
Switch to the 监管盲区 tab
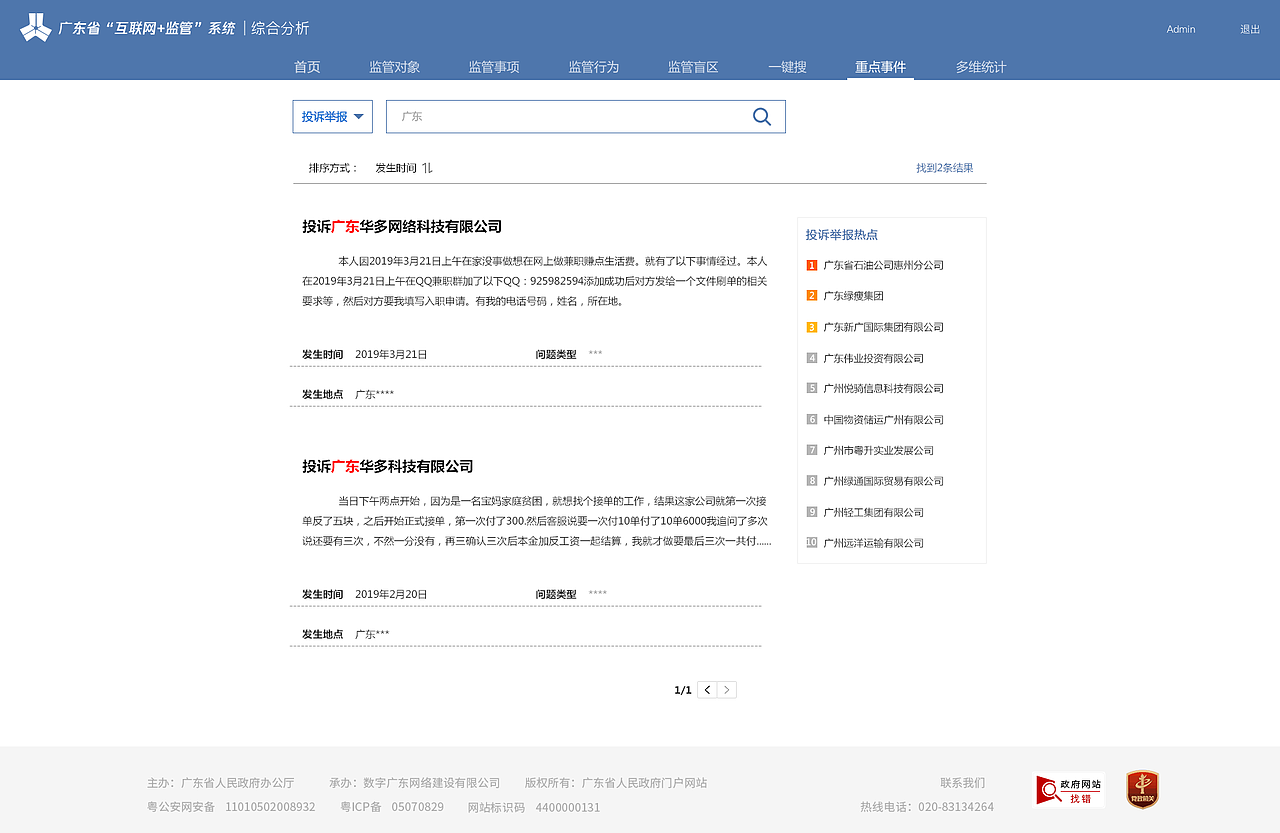693,66
